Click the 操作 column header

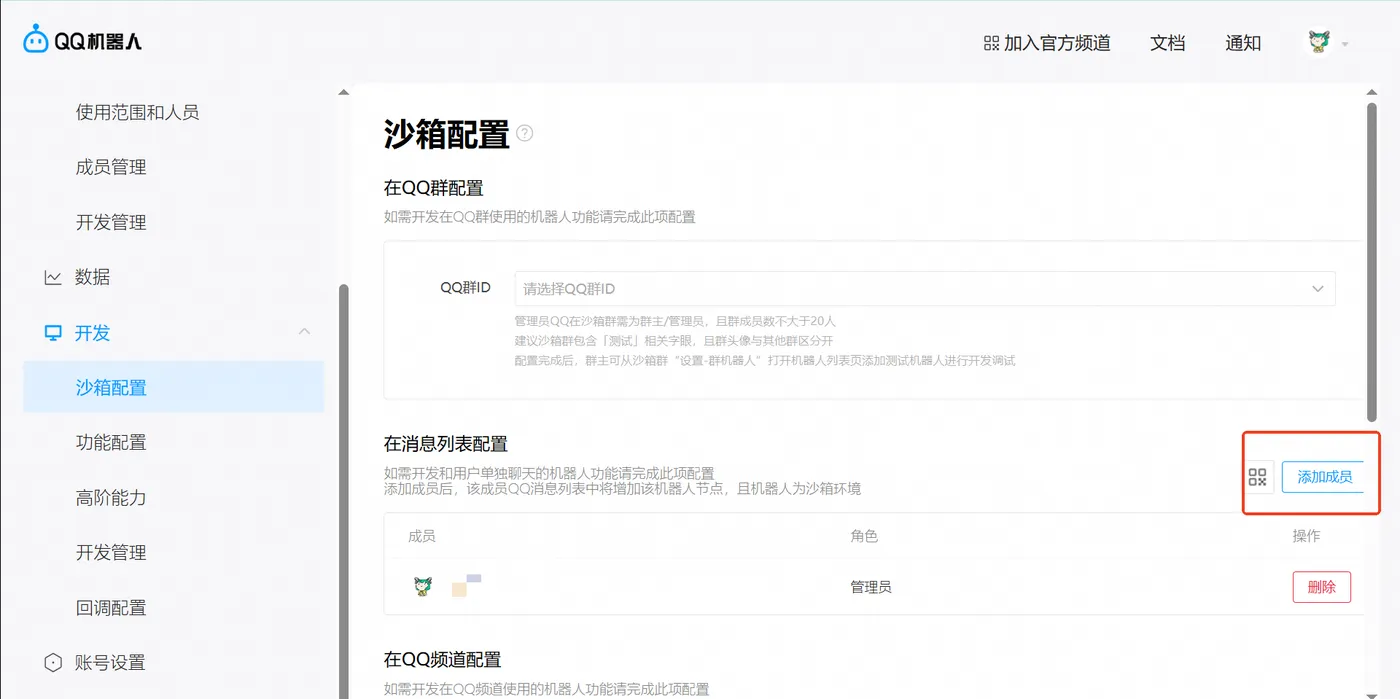[1306, 536]
